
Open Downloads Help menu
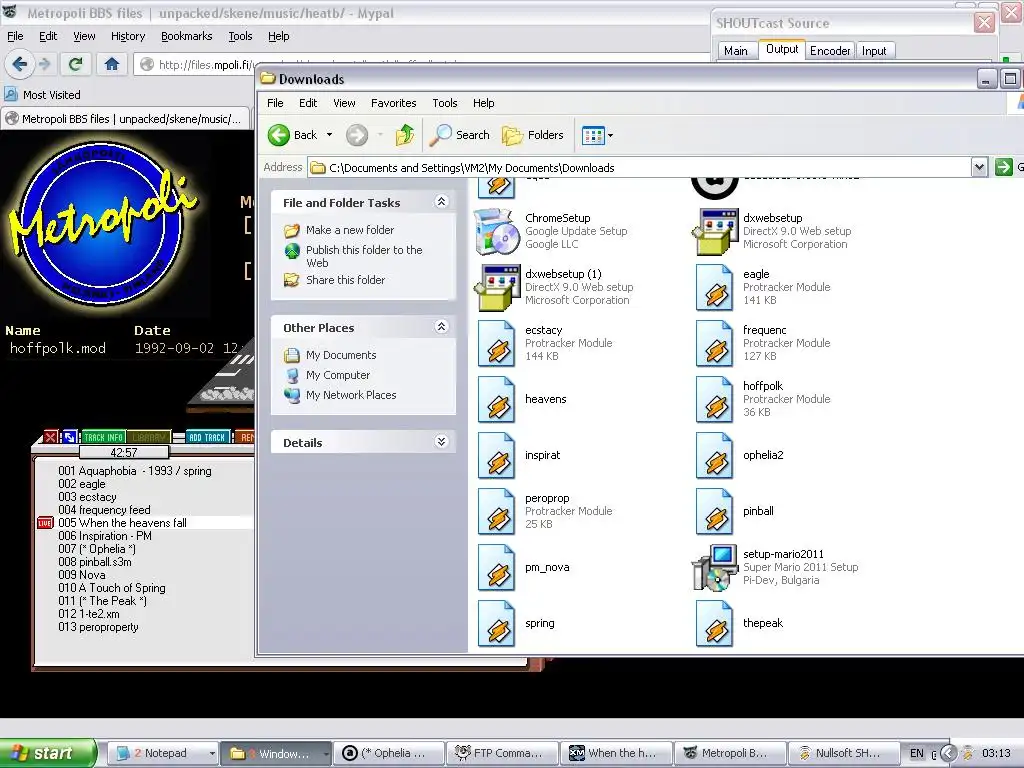[483, 103]
